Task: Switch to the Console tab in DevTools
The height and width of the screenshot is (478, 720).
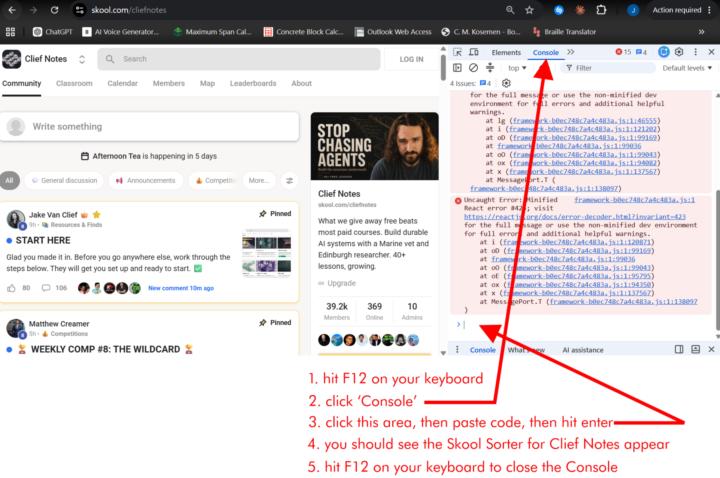Action: [546, 52]
